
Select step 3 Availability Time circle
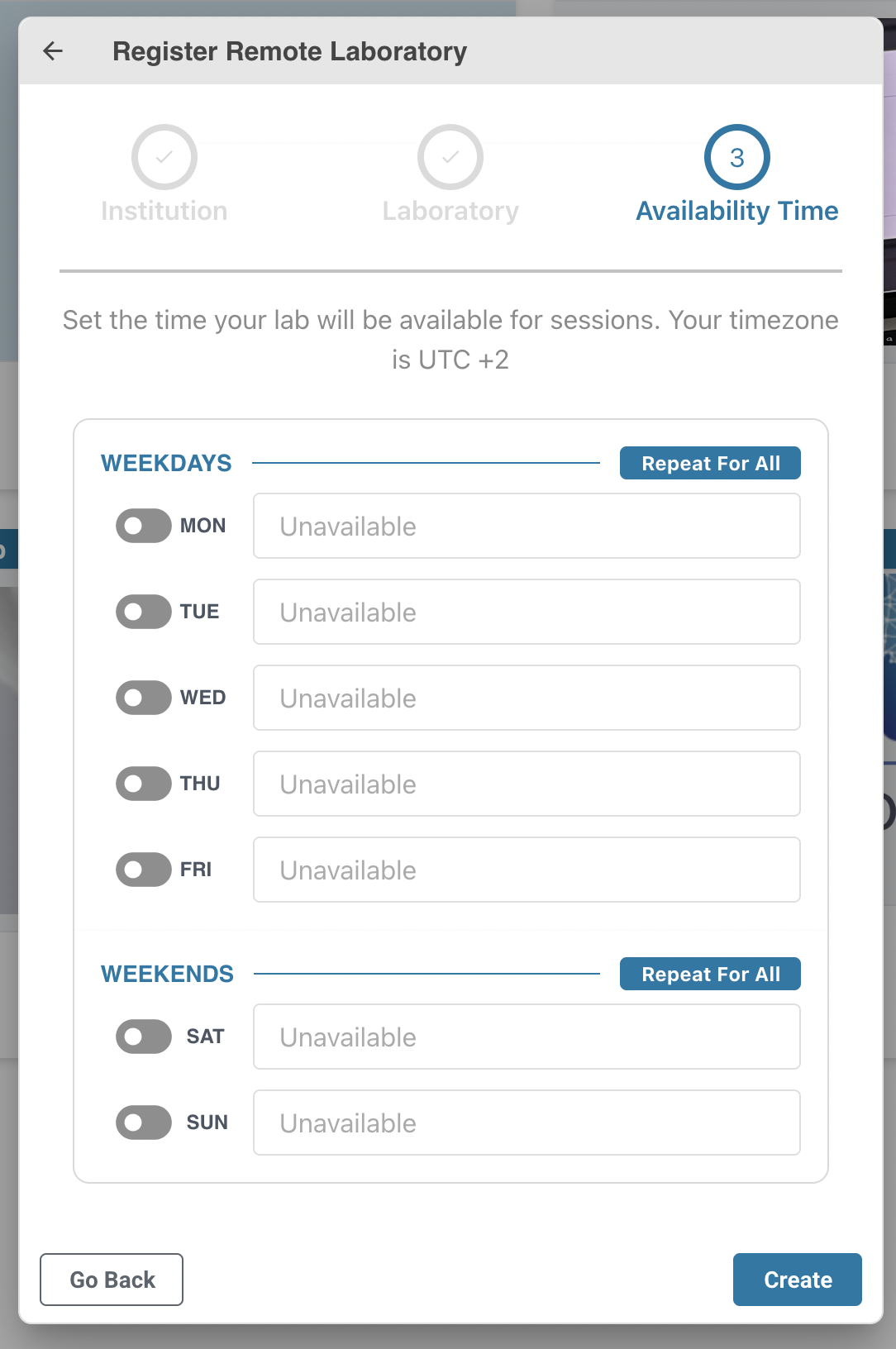[x=736, y=157]
